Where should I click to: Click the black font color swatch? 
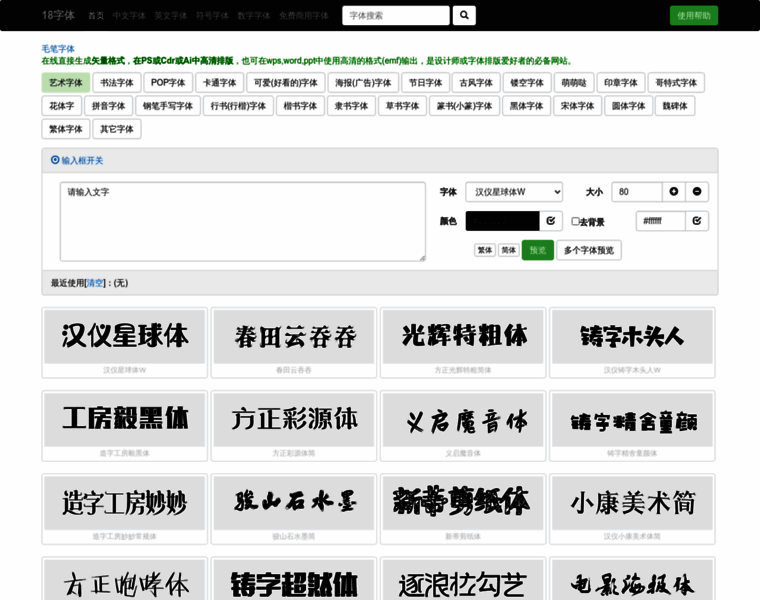coord(502,221)
